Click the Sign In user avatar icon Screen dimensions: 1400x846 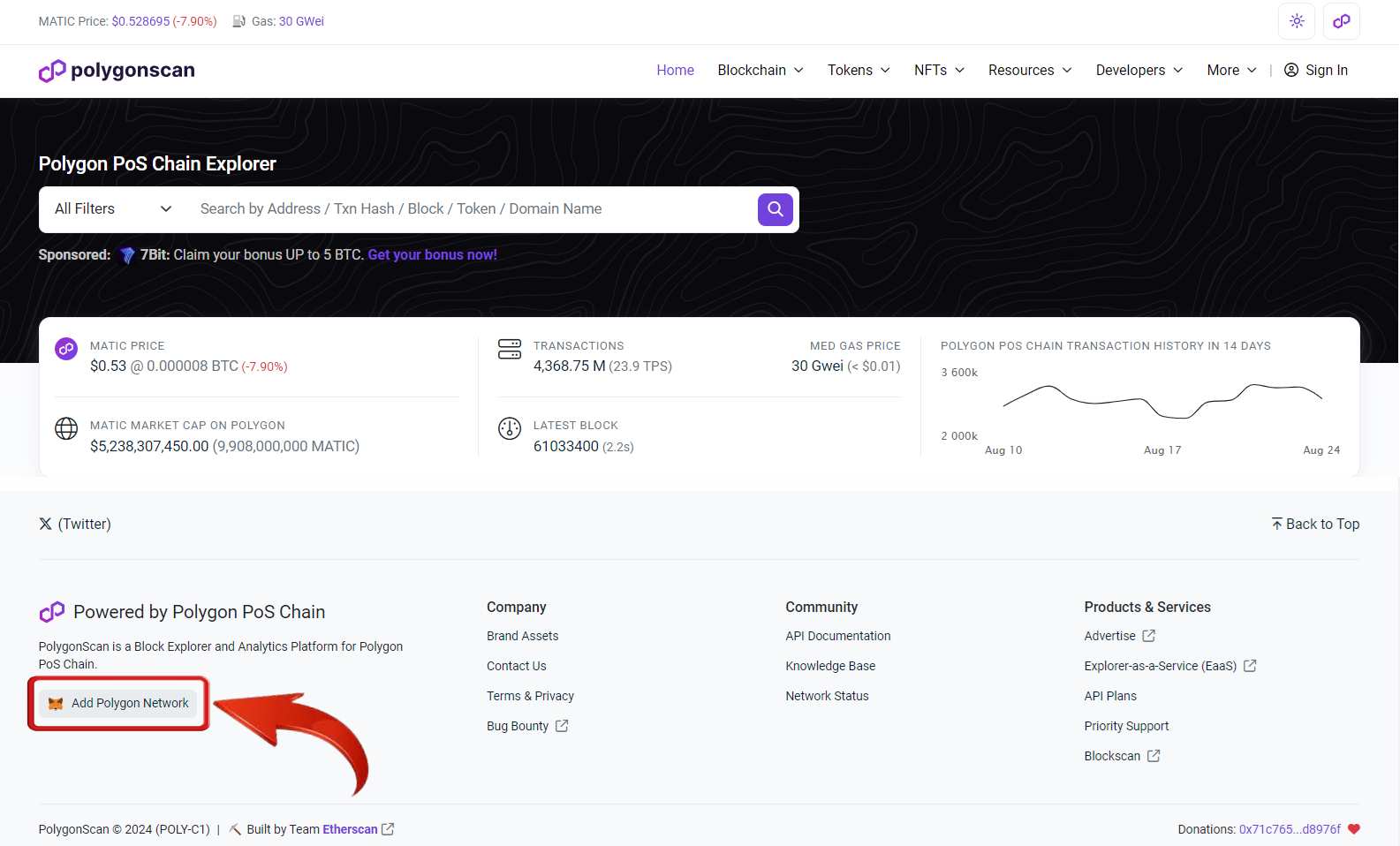(1291, 70)
